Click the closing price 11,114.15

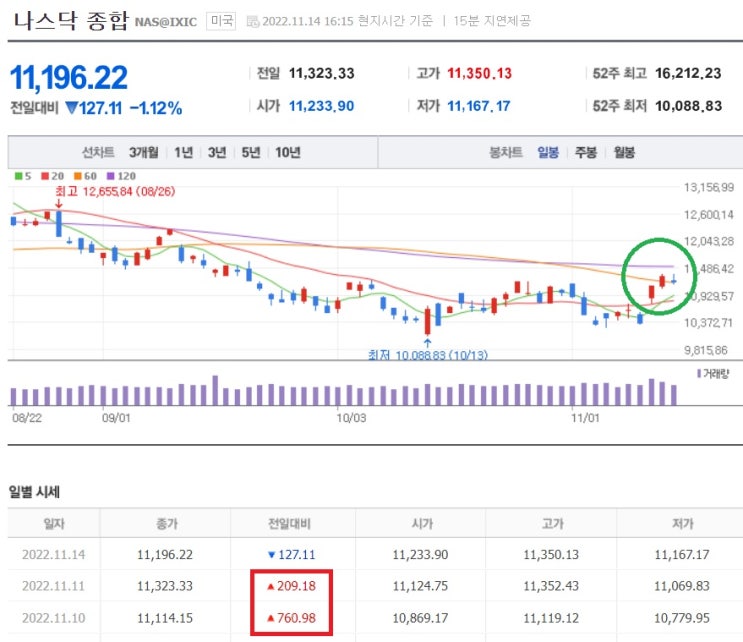click(165, 618)
